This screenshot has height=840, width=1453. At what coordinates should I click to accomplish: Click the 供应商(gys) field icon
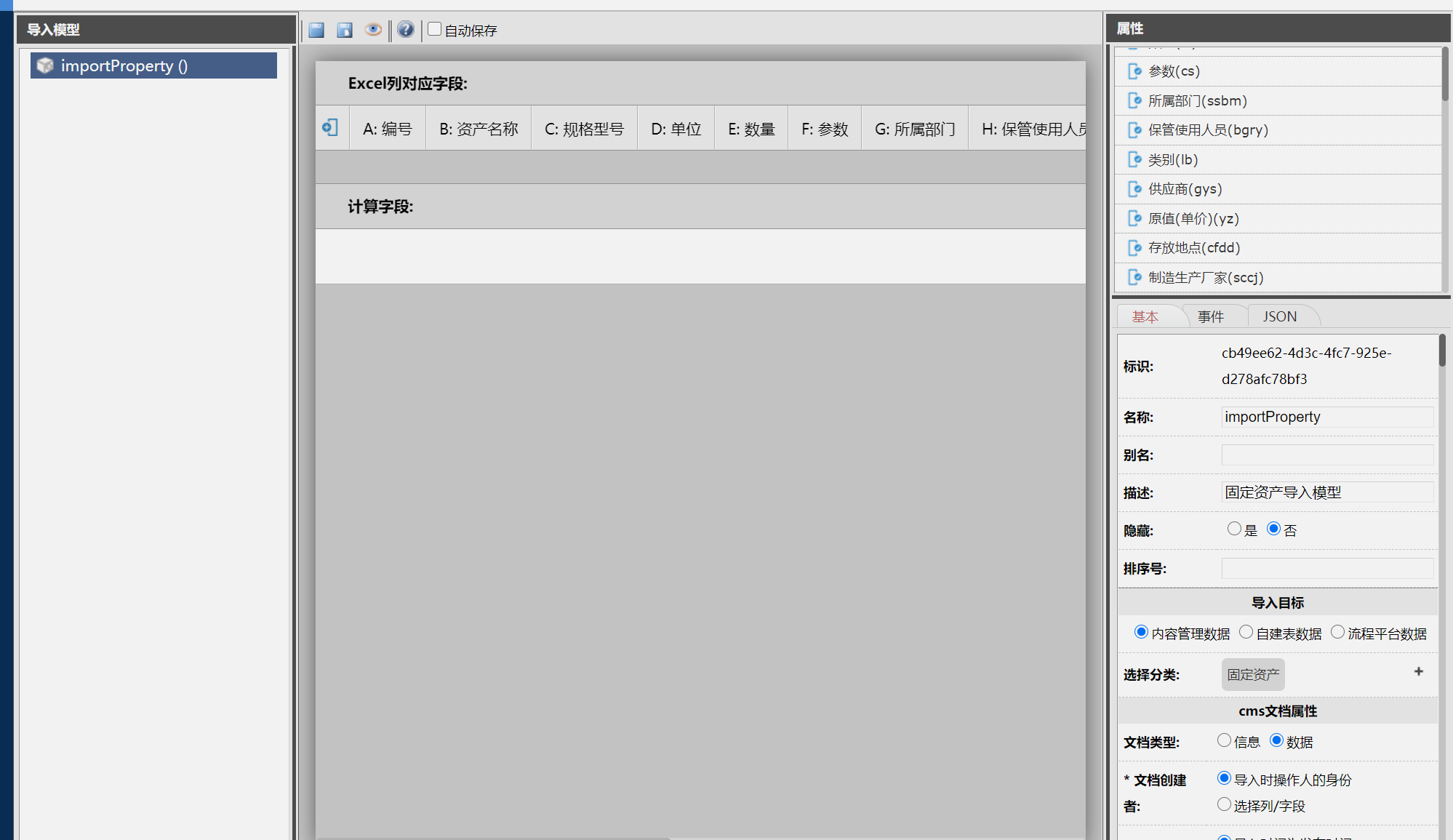coord(1134,189)
